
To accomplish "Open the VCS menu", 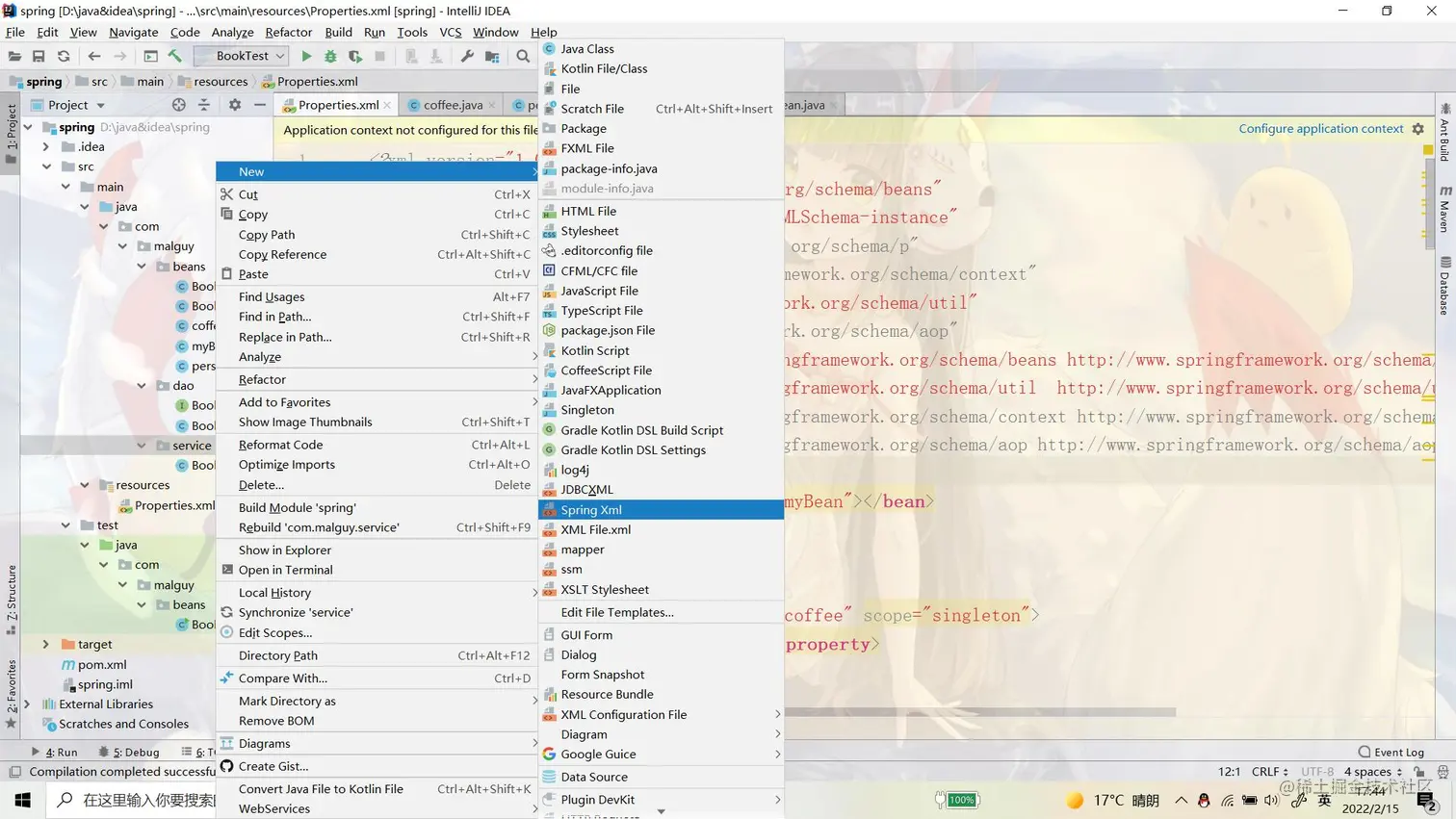I will (x=450, y=32).
